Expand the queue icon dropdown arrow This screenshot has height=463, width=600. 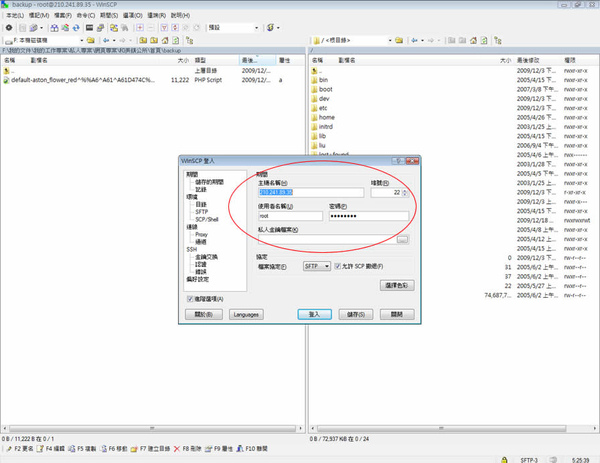pos(41,28)
